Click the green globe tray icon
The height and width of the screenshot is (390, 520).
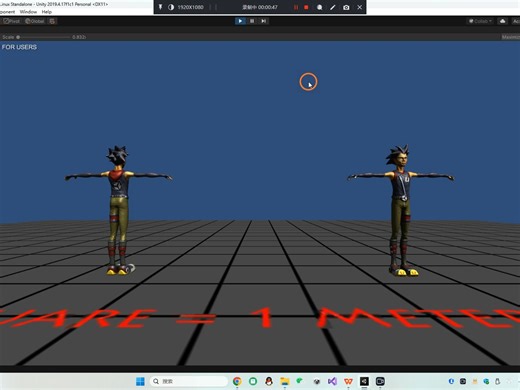coord(486,381)
